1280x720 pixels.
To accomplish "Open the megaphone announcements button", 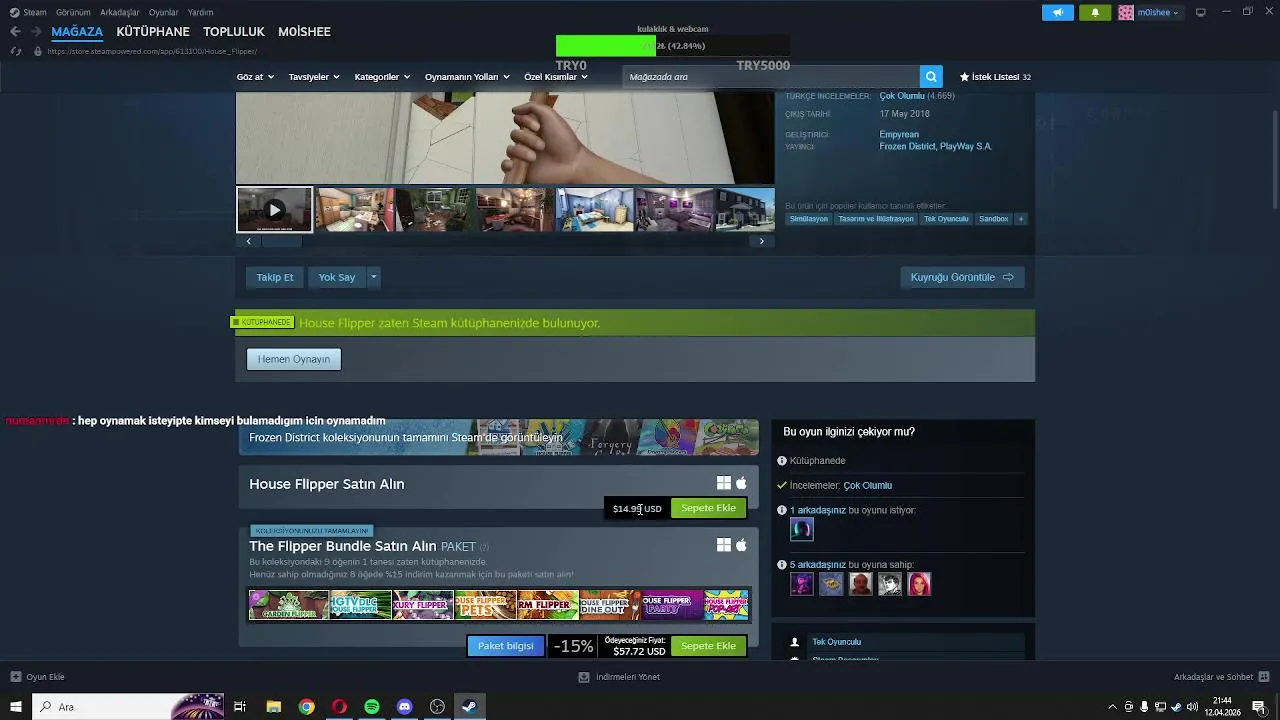I will (x=1058, y=12).
